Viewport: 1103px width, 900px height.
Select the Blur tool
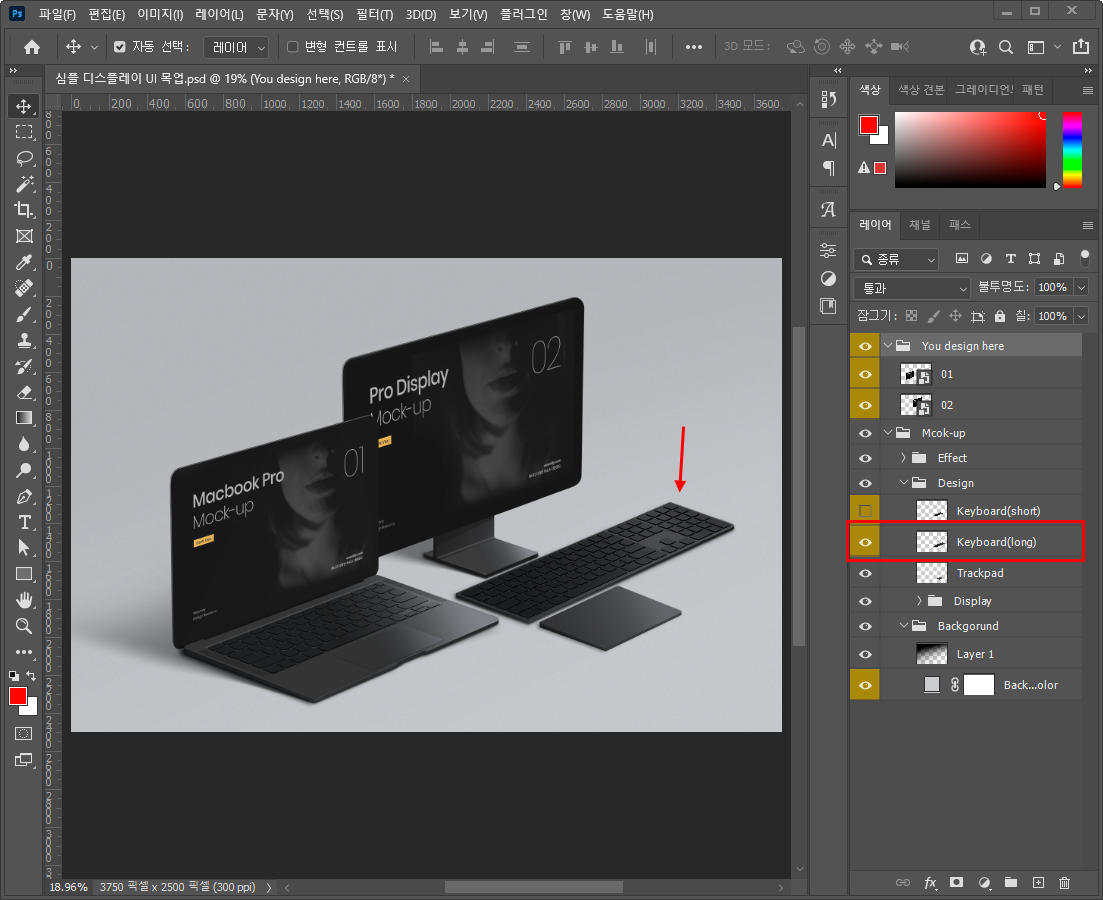[24, 444]
